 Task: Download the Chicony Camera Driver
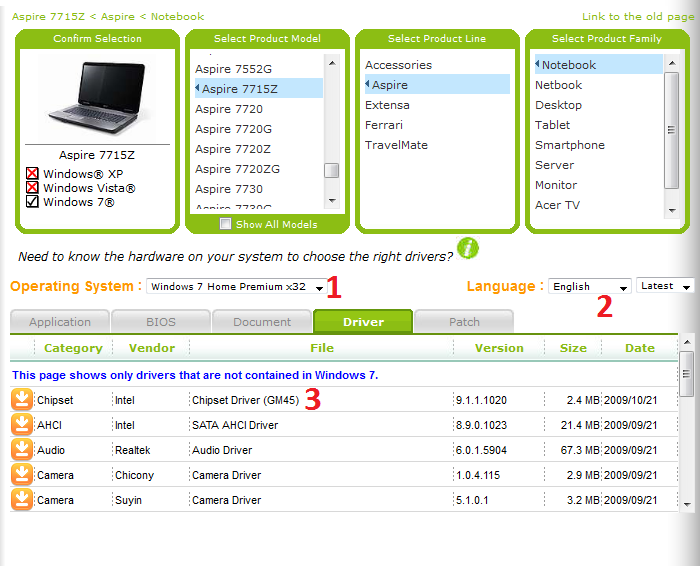[x=21, y=474]
